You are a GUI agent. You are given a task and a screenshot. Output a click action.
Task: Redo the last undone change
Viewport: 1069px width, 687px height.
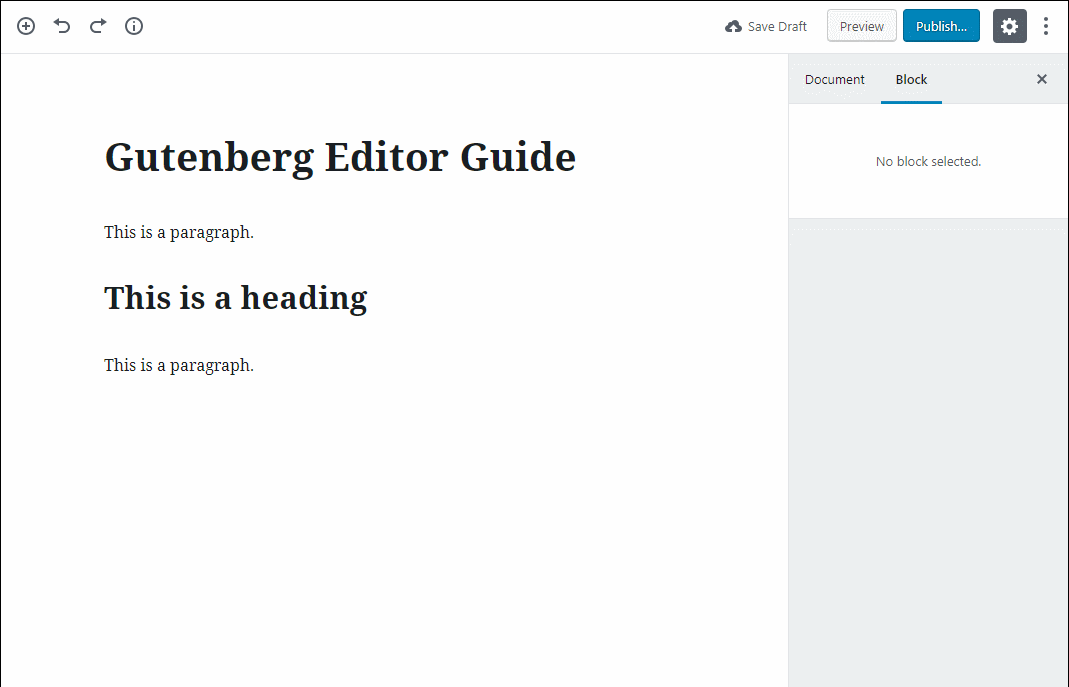[x=98, y=27]
